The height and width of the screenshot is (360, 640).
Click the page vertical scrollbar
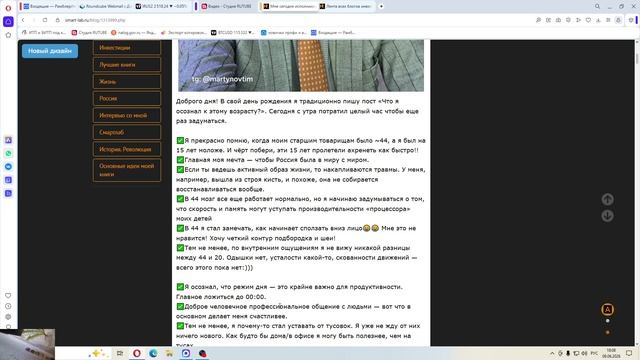pos(637,192)
